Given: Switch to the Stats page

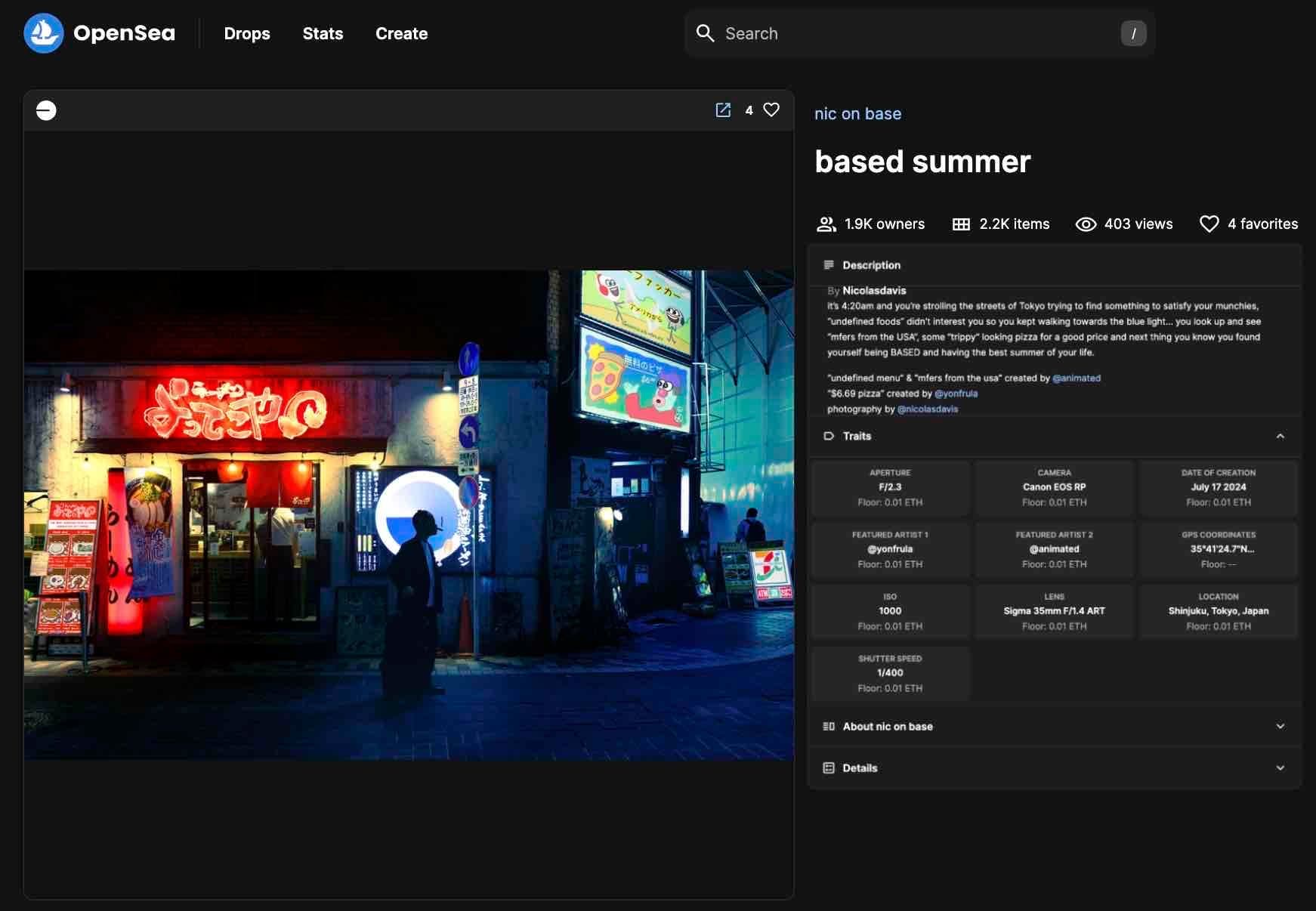Looking at the screenshot, I should click(323, 33).
